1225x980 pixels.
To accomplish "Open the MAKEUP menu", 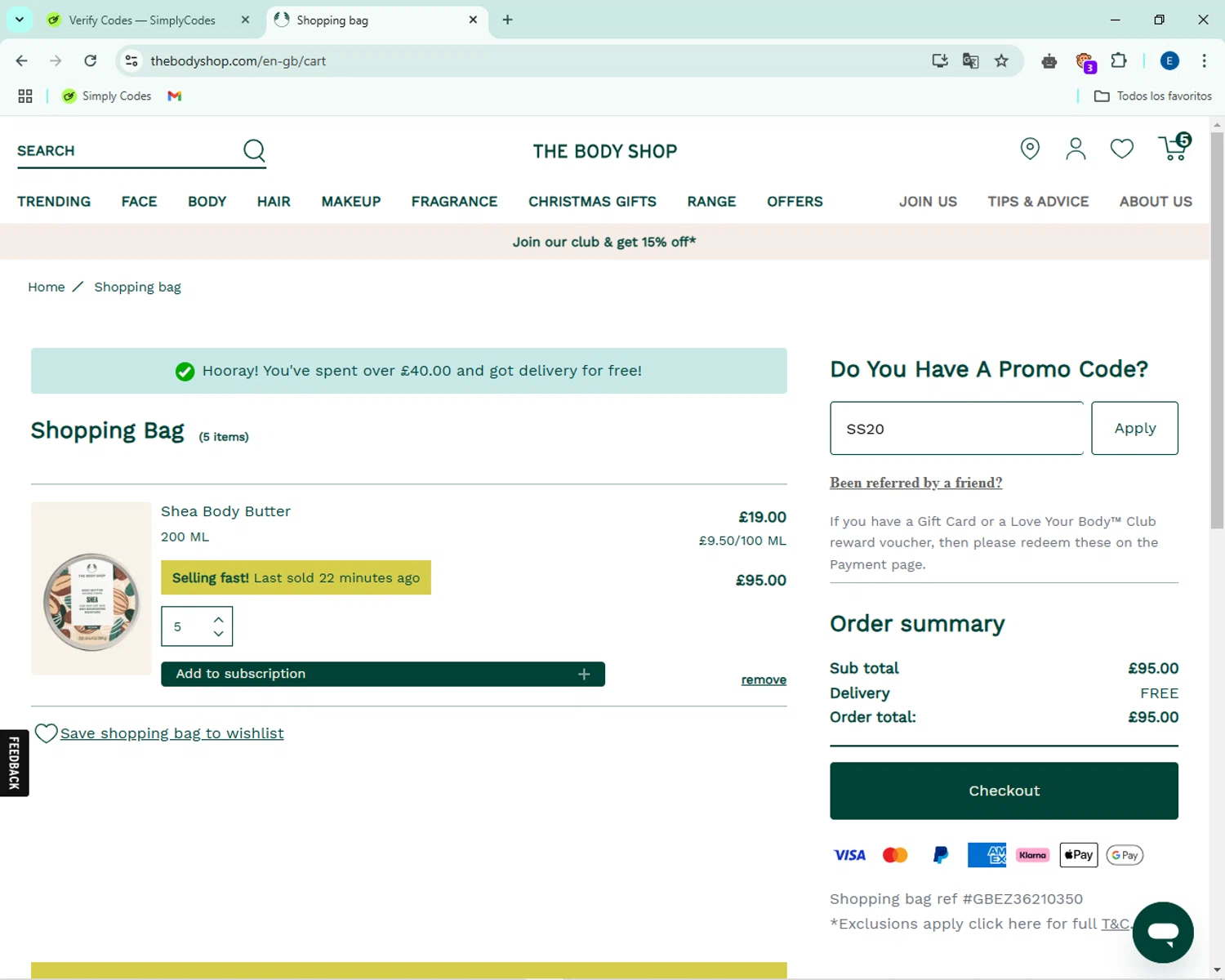I will (351, 202).
